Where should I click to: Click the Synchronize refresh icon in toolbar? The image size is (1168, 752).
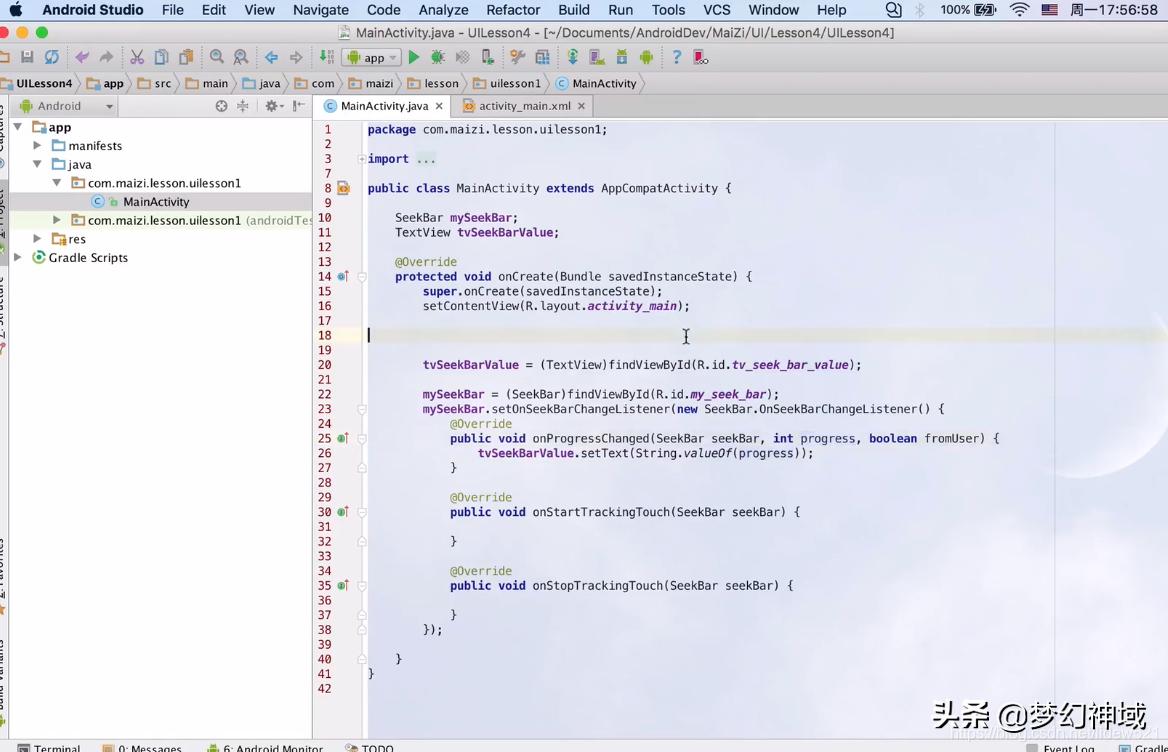pyautogui.click(x=51, y=58)
